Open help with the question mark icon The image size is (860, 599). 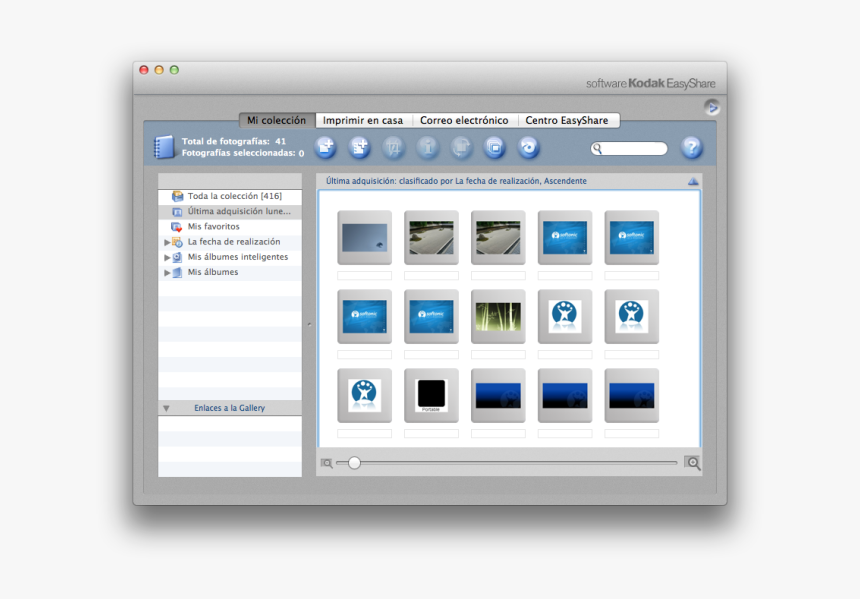click(x=691, y=148)
